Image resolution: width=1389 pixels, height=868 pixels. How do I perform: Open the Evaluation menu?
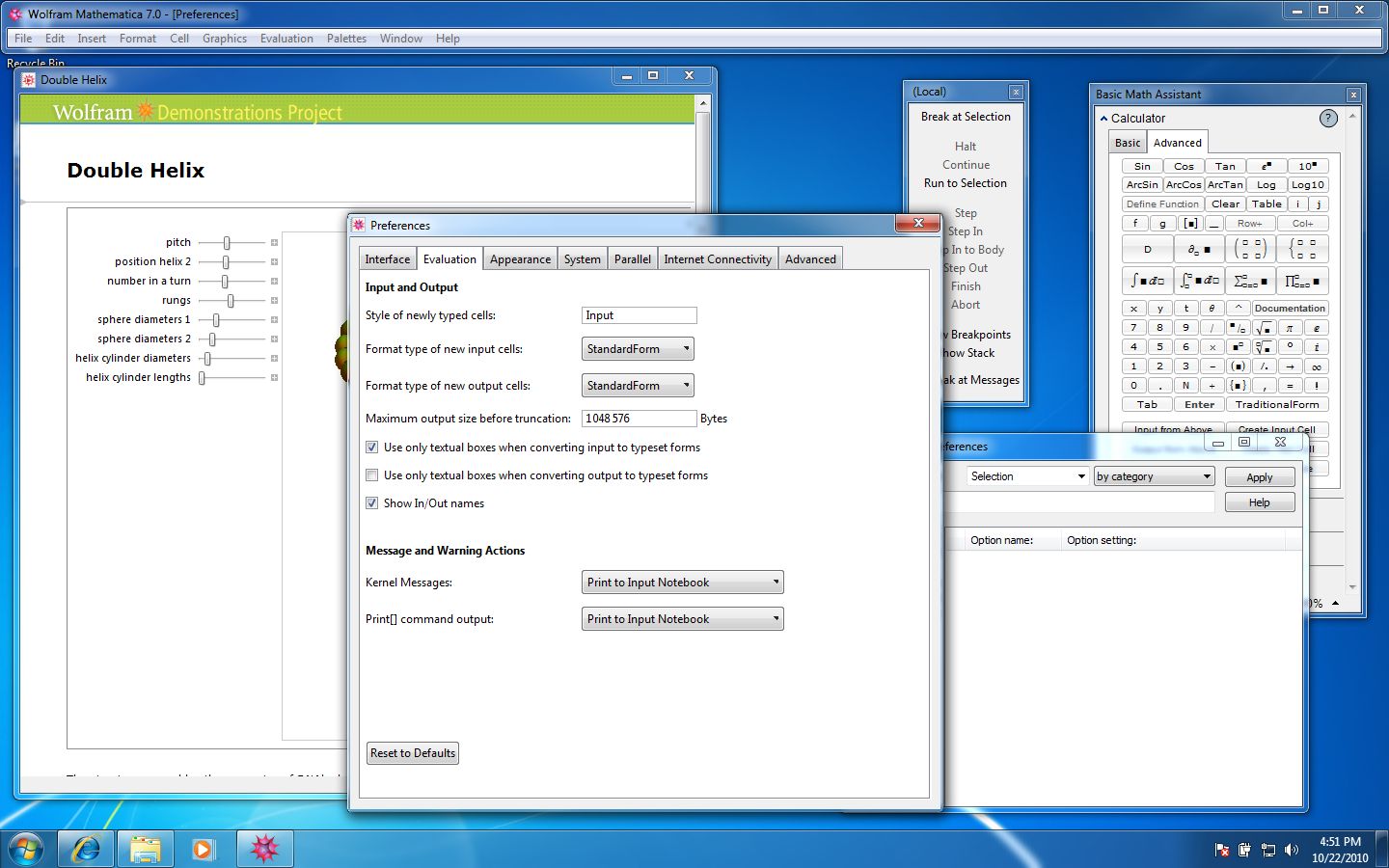286,39
